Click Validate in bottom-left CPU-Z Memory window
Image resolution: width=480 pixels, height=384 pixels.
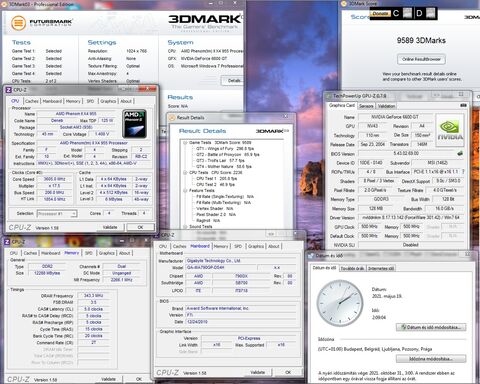coord(109,379)
